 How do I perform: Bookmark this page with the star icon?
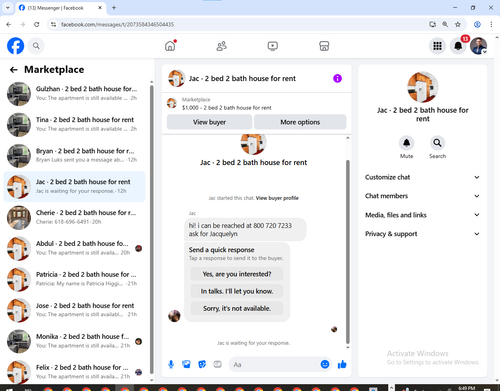458,24
